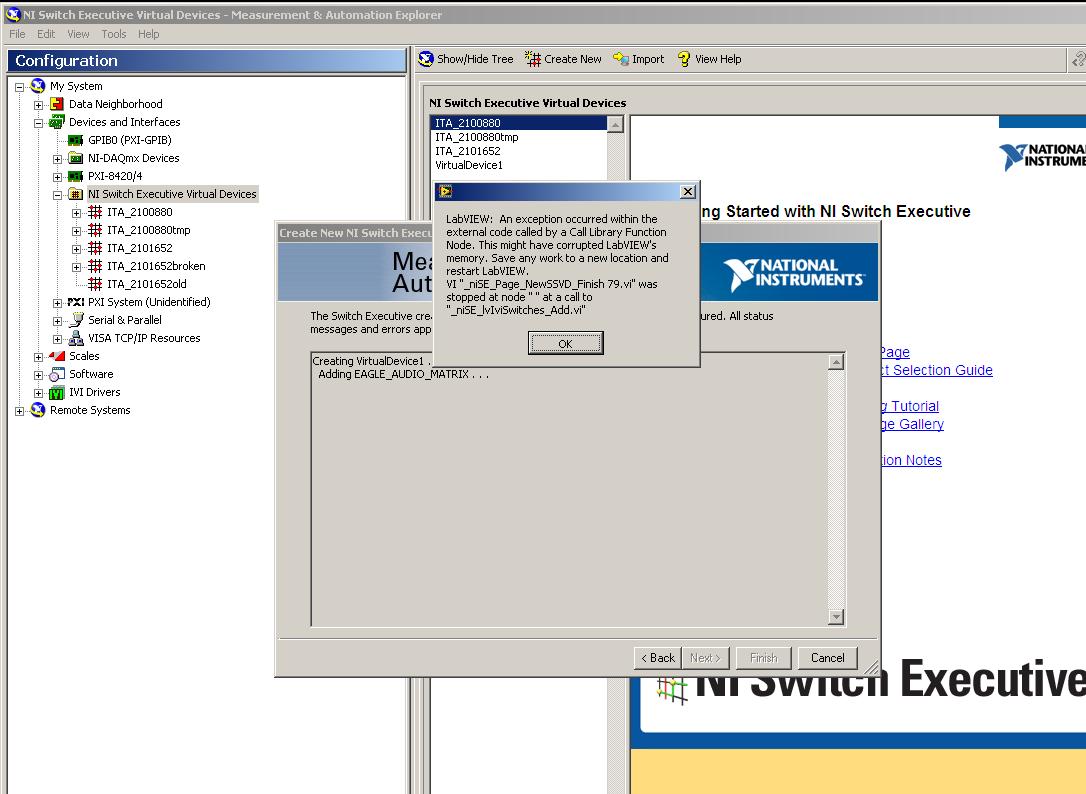1086x794 pixels.
Task: Expand the IVI Drivers node
Action: [x=38, y=393]
